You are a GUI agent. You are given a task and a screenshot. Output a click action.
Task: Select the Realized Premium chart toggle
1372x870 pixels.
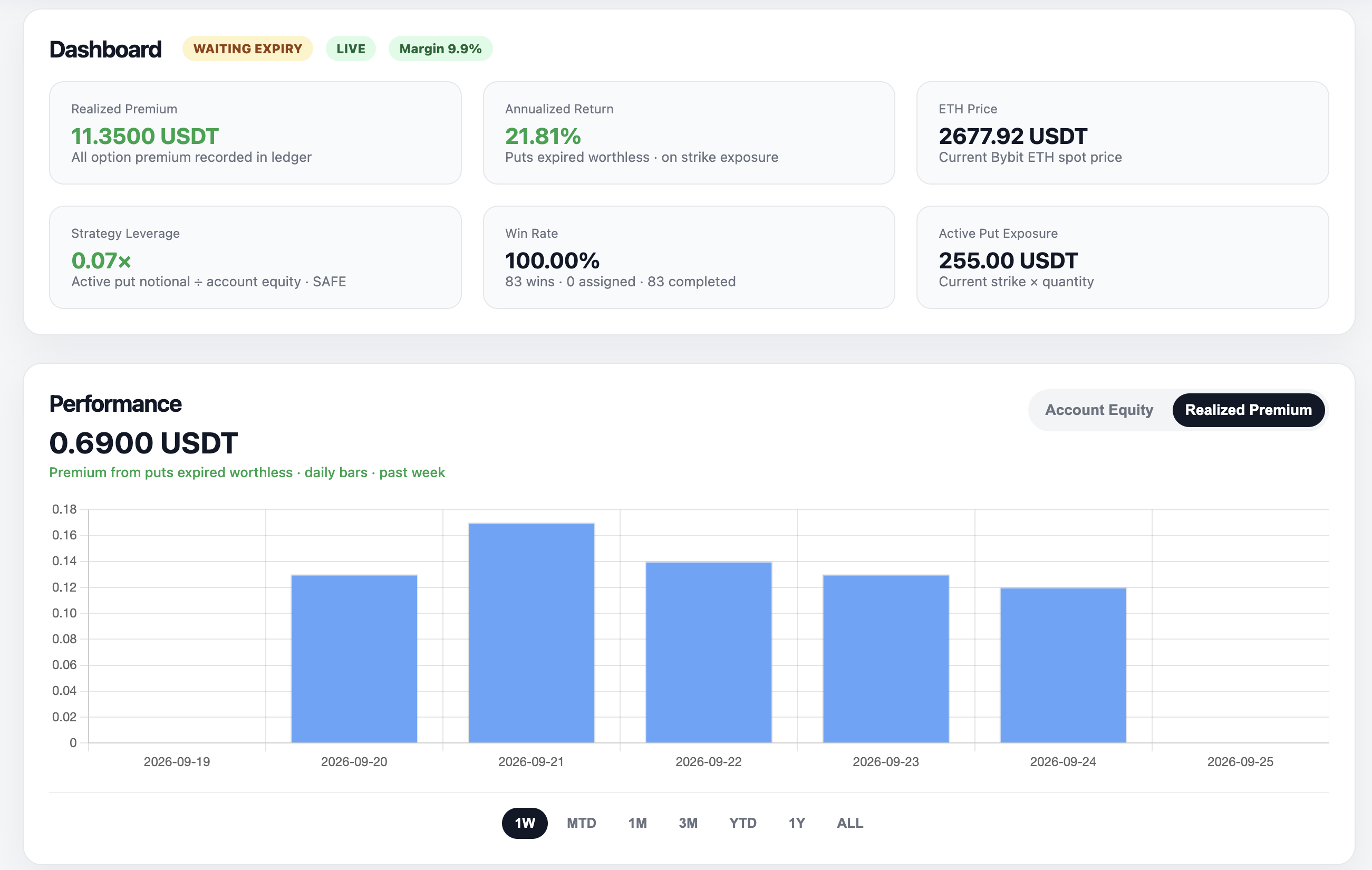click(x=1248, y=410)
